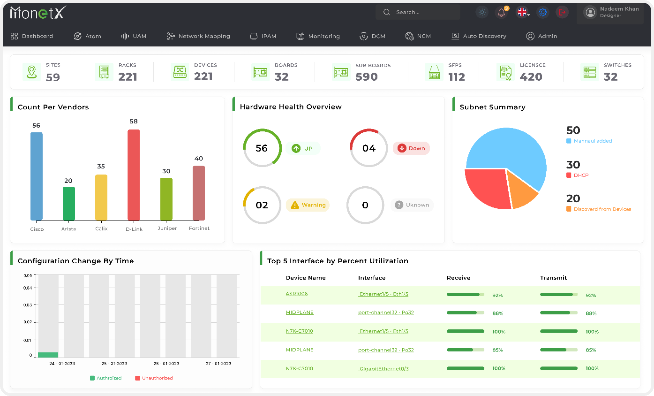Go to the Auto Discovery menu
Image resolution: width=654 pixels, height=396 pixels.
point(479,36)
